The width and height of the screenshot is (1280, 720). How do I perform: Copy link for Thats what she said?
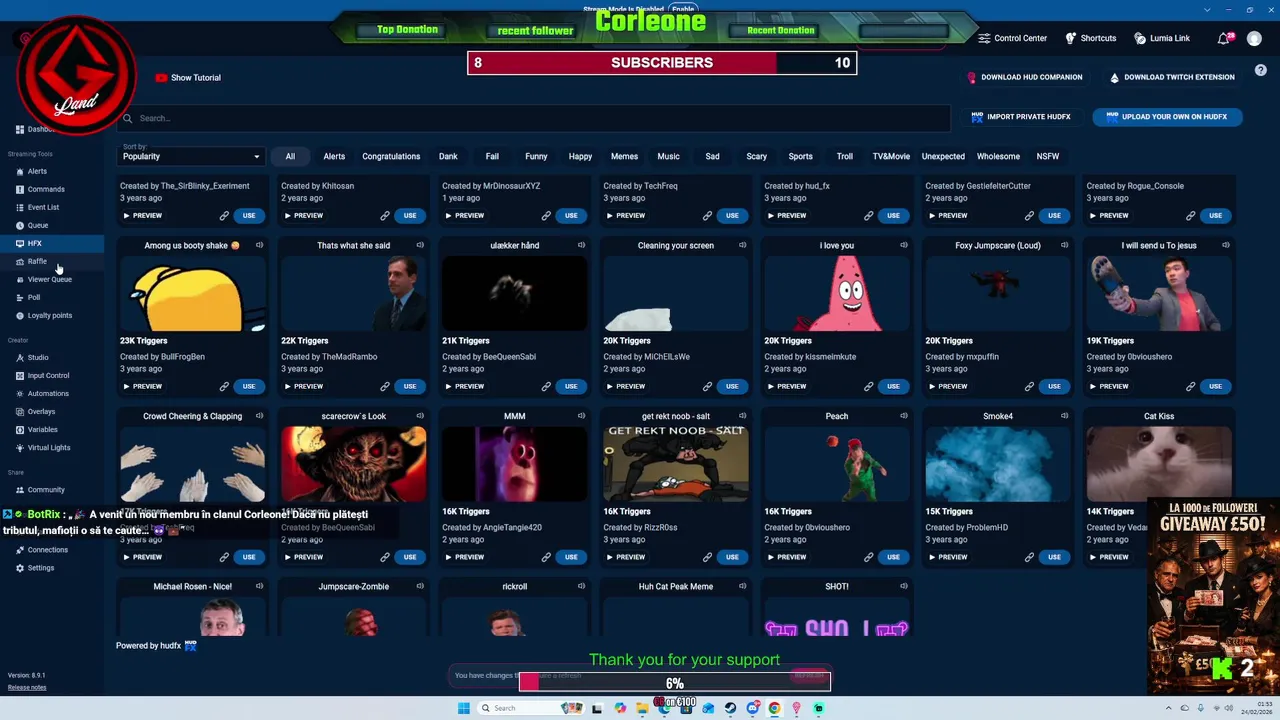pyautogui.click(x=385, y=386)
